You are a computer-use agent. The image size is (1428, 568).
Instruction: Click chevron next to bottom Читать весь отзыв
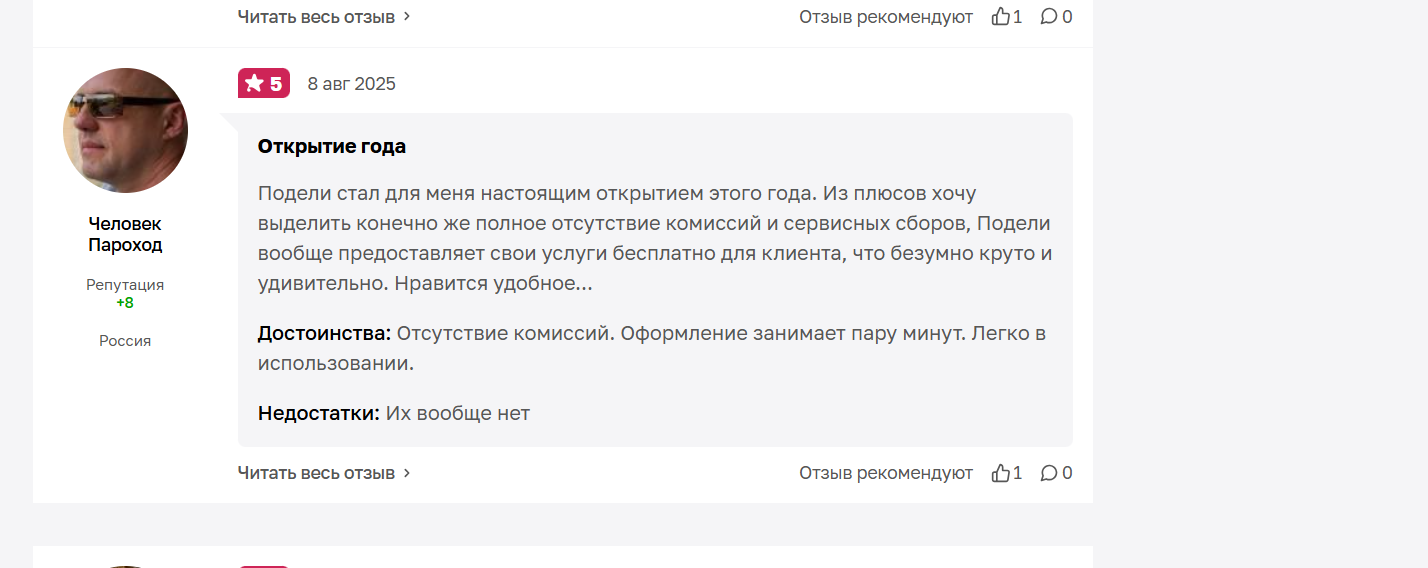tap(407, 473)
